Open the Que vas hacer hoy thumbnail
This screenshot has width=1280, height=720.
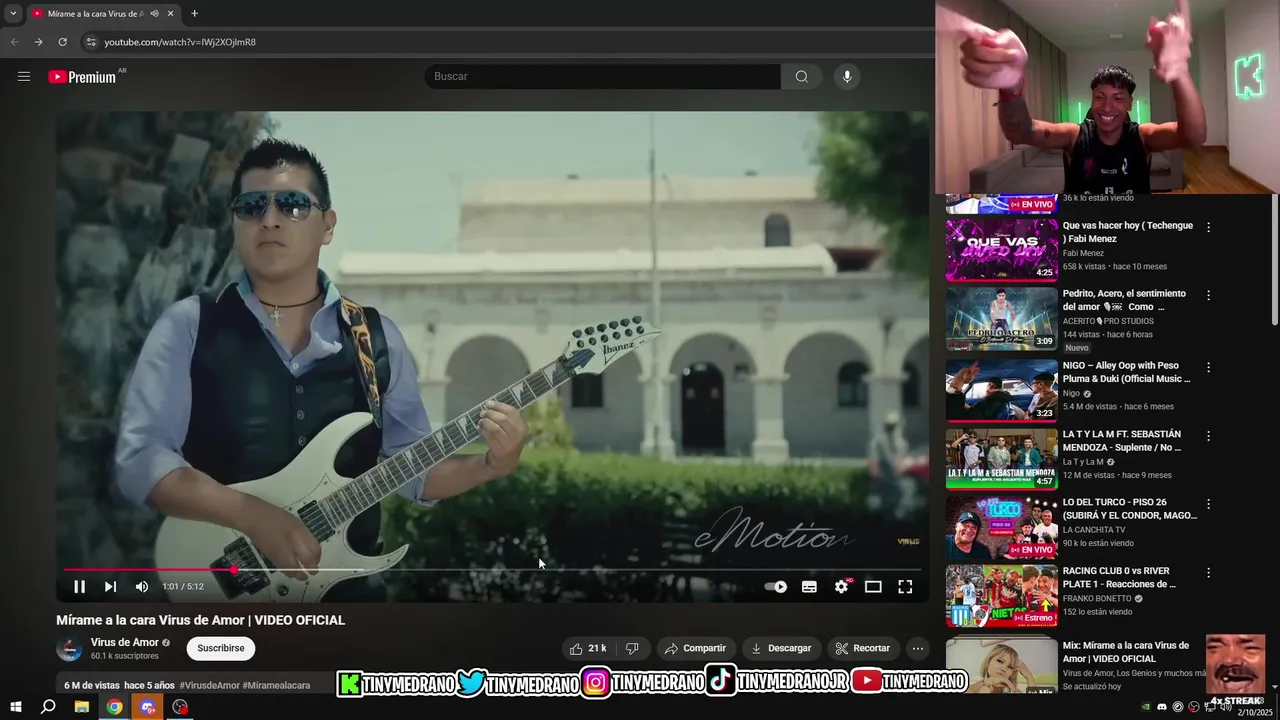pyautogui.click(x=1001, y=250)
